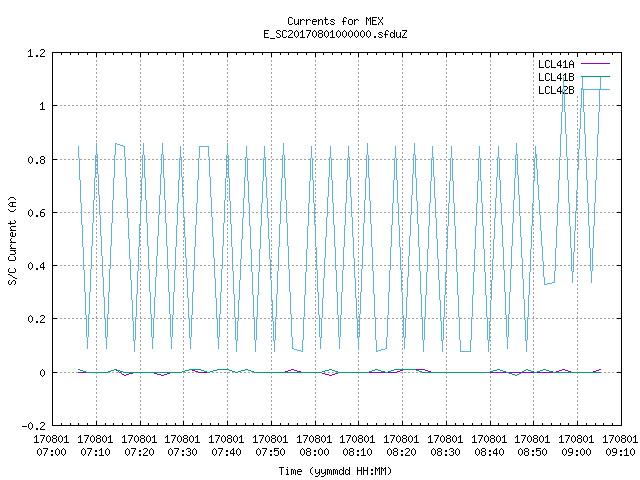Click the LCL42B plateau at 0.33 A after 08:50
Viewport: 640px width, 480px height.
[x=549, y=283]
